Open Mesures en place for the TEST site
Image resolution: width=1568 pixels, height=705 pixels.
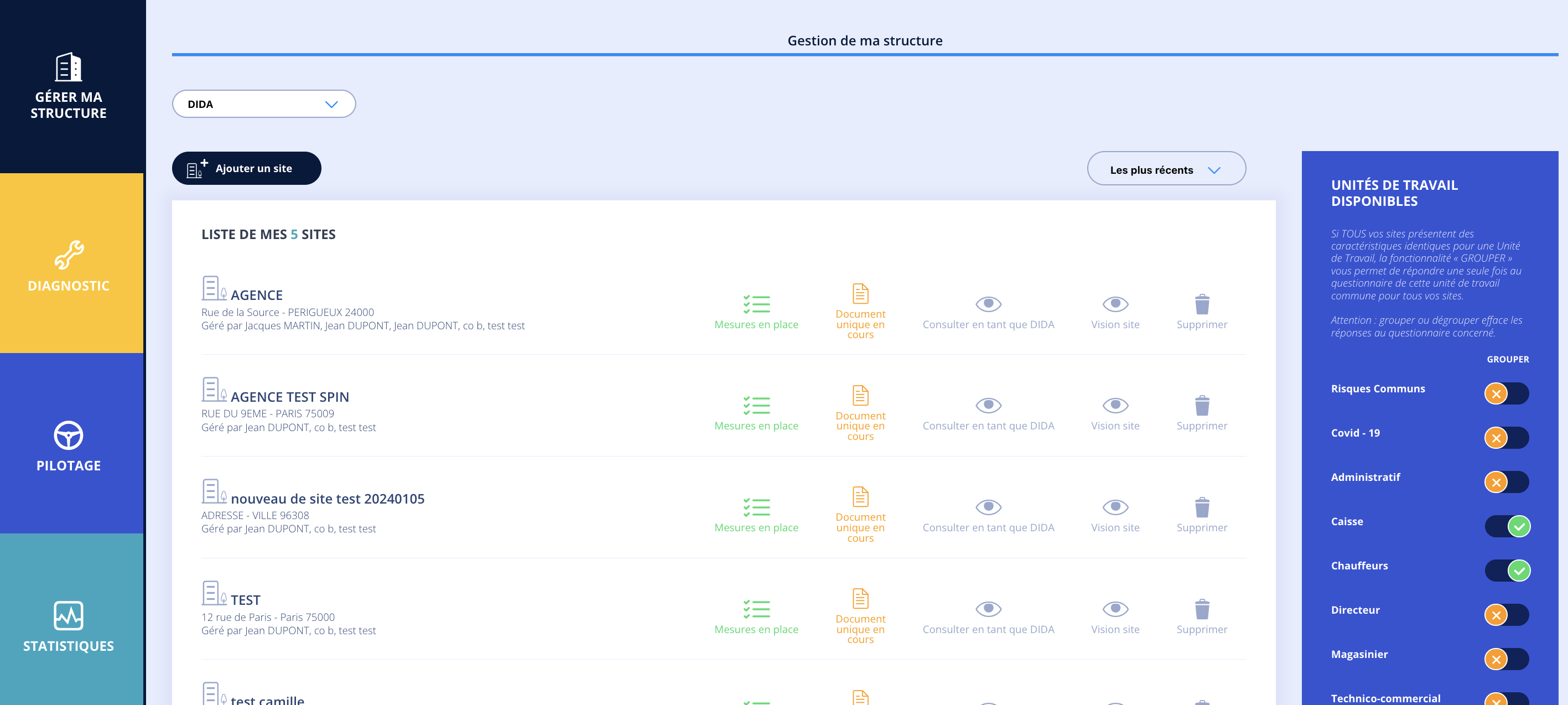pyautogui.click(x=756, y=618)
